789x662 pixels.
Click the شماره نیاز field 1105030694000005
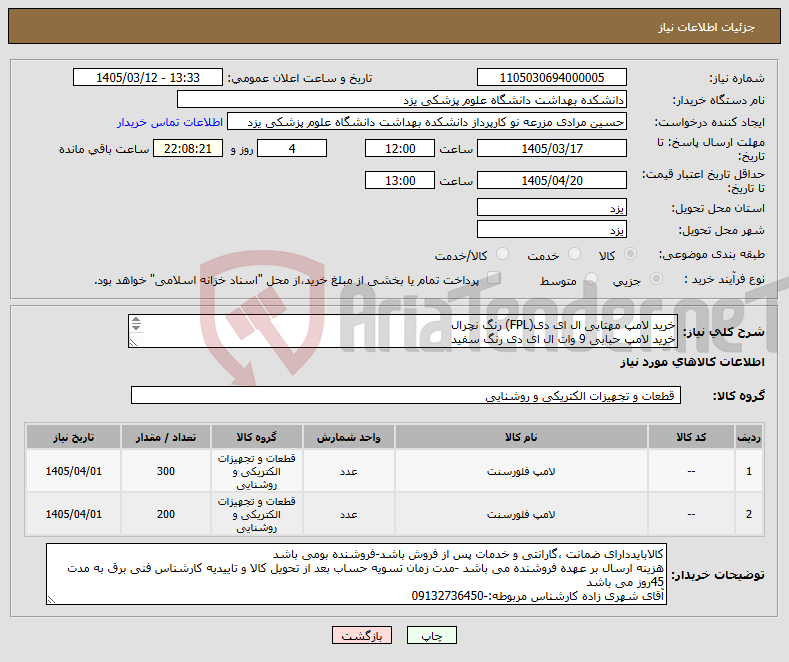coord(551,77)
